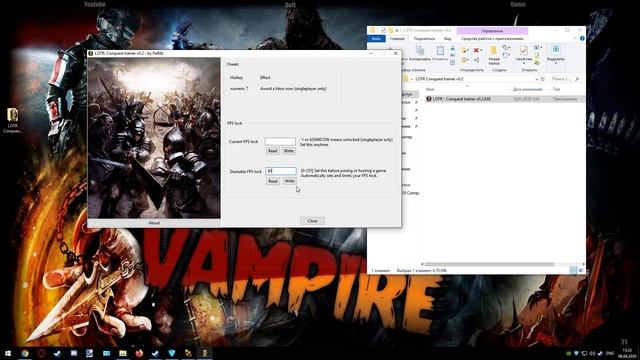Screen dimensions: 640x360
Task: Click the About button below the trainer image
Action: [154, 223]
